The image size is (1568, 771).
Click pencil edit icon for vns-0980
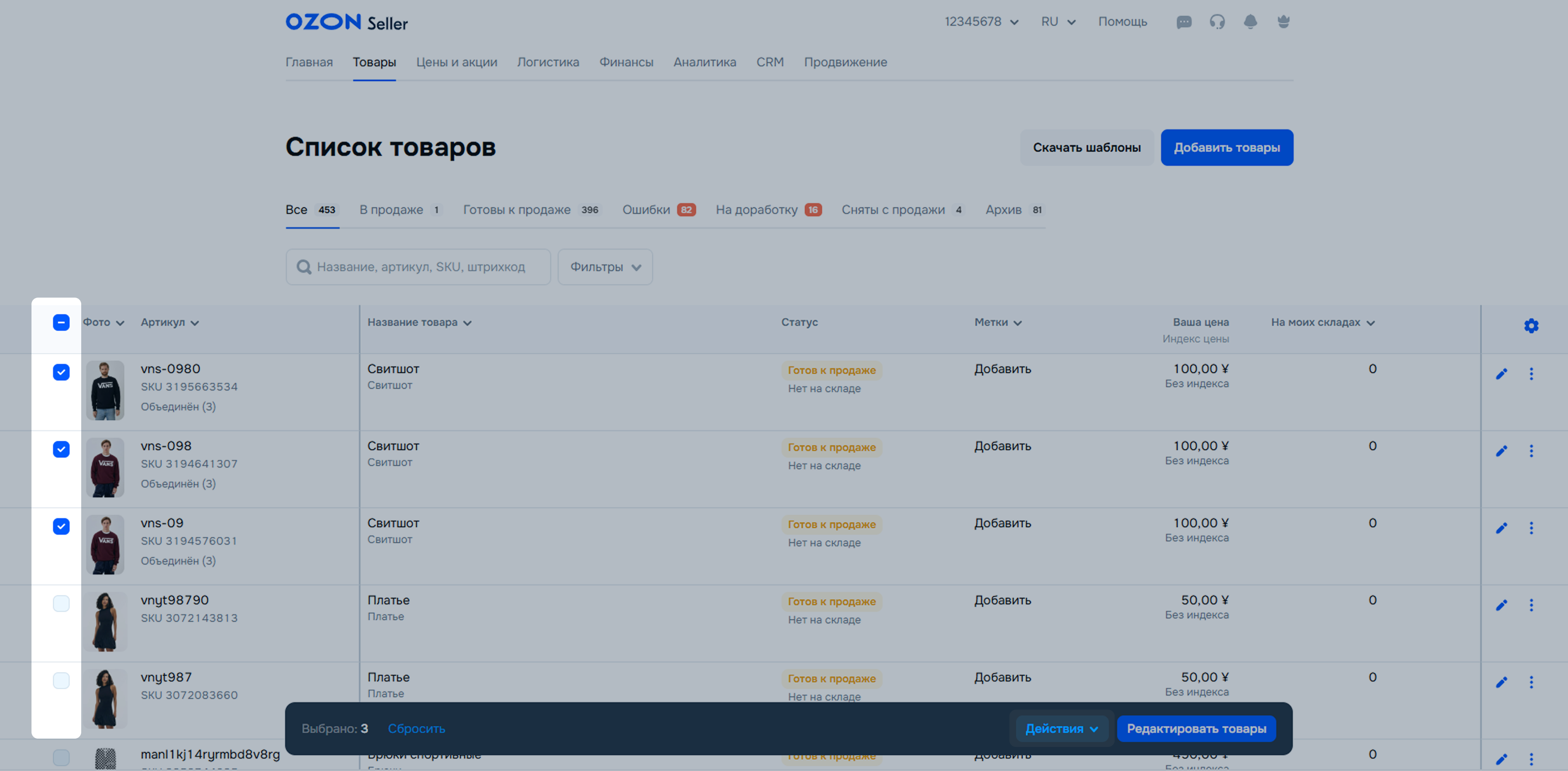click(x=1501, y=374)
